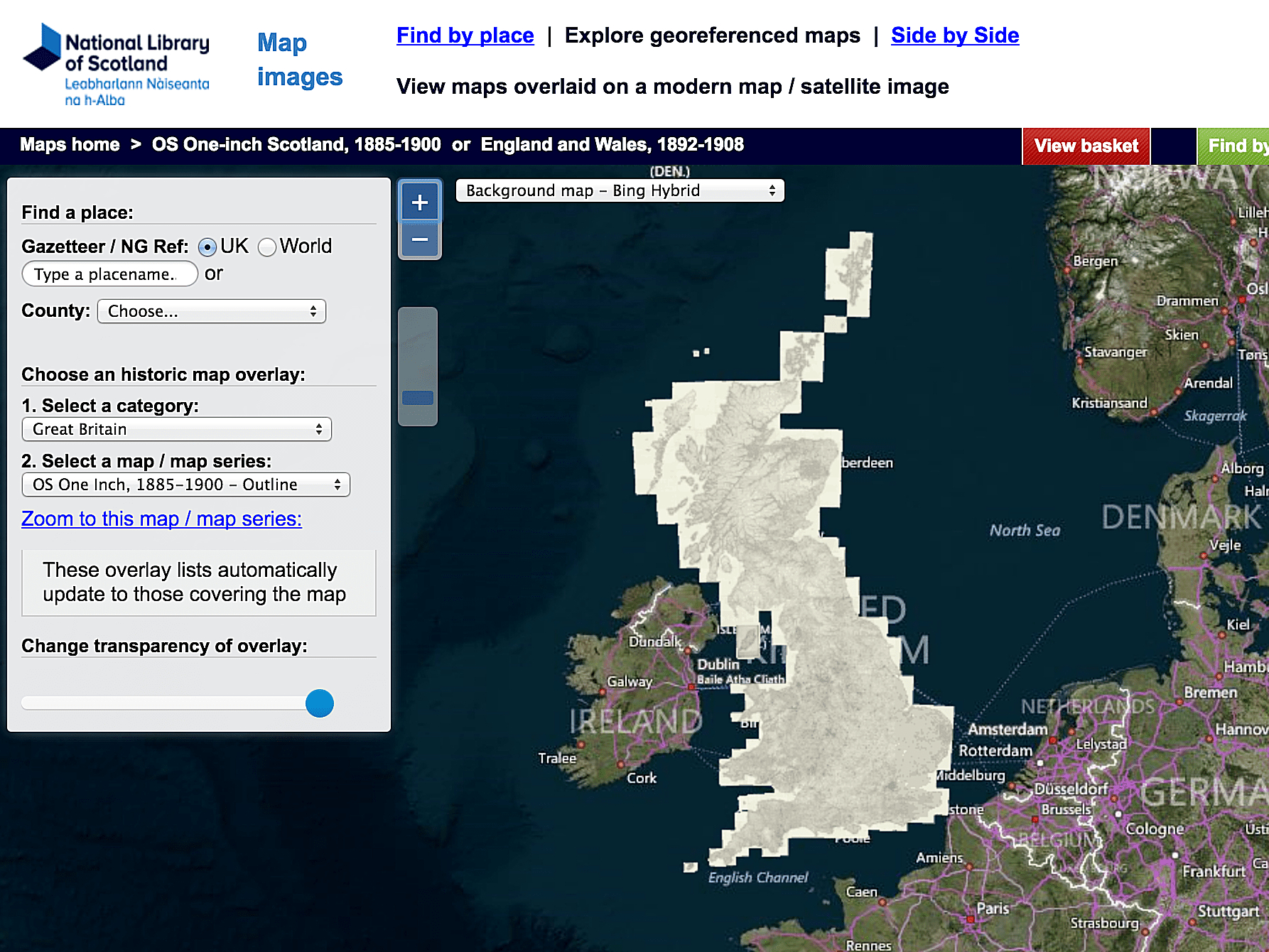The width and height of the screenshot is (1269, 952).
Task: Select the UK gazetteer radio button
Action: click(207, 247)
